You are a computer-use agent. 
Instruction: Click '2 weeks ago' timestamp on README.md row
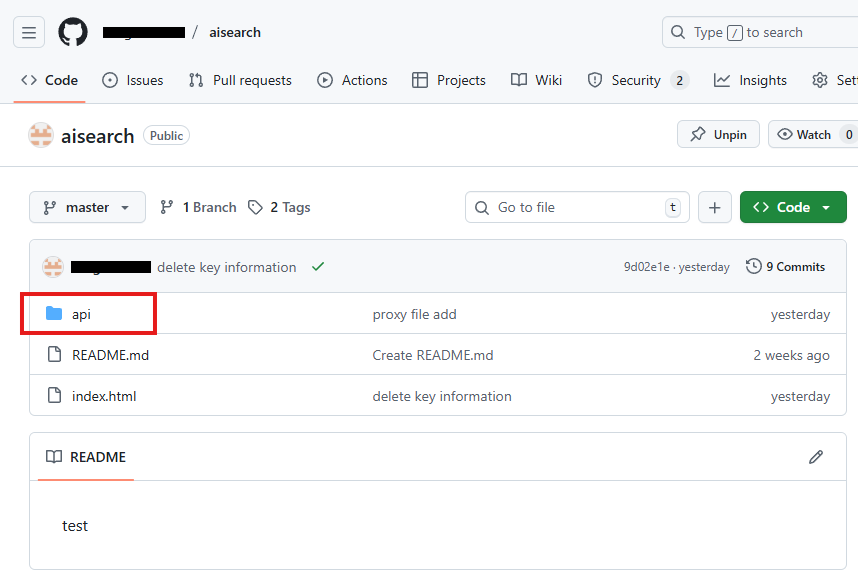[x=791, y=355]
